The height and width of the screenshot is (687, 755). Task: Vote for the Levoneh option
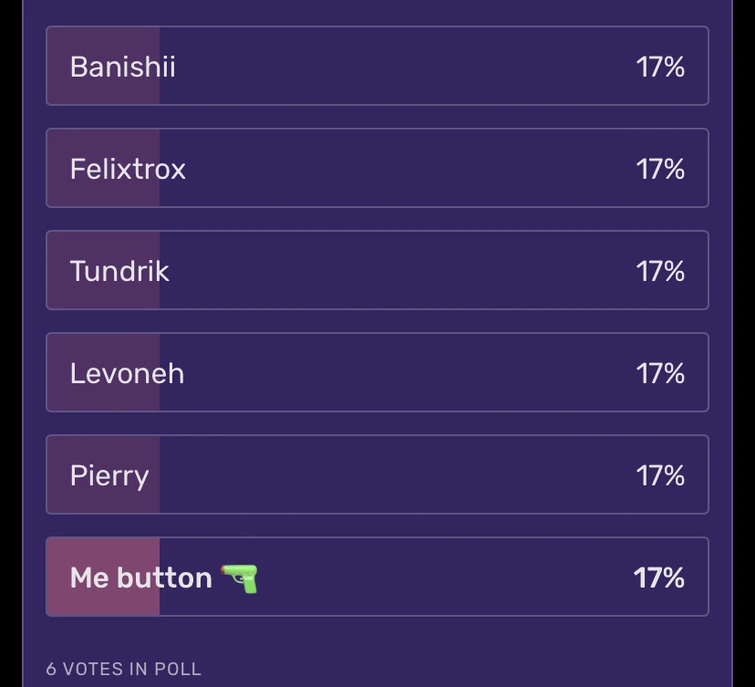pyautogui.click(x=377, y=373)
